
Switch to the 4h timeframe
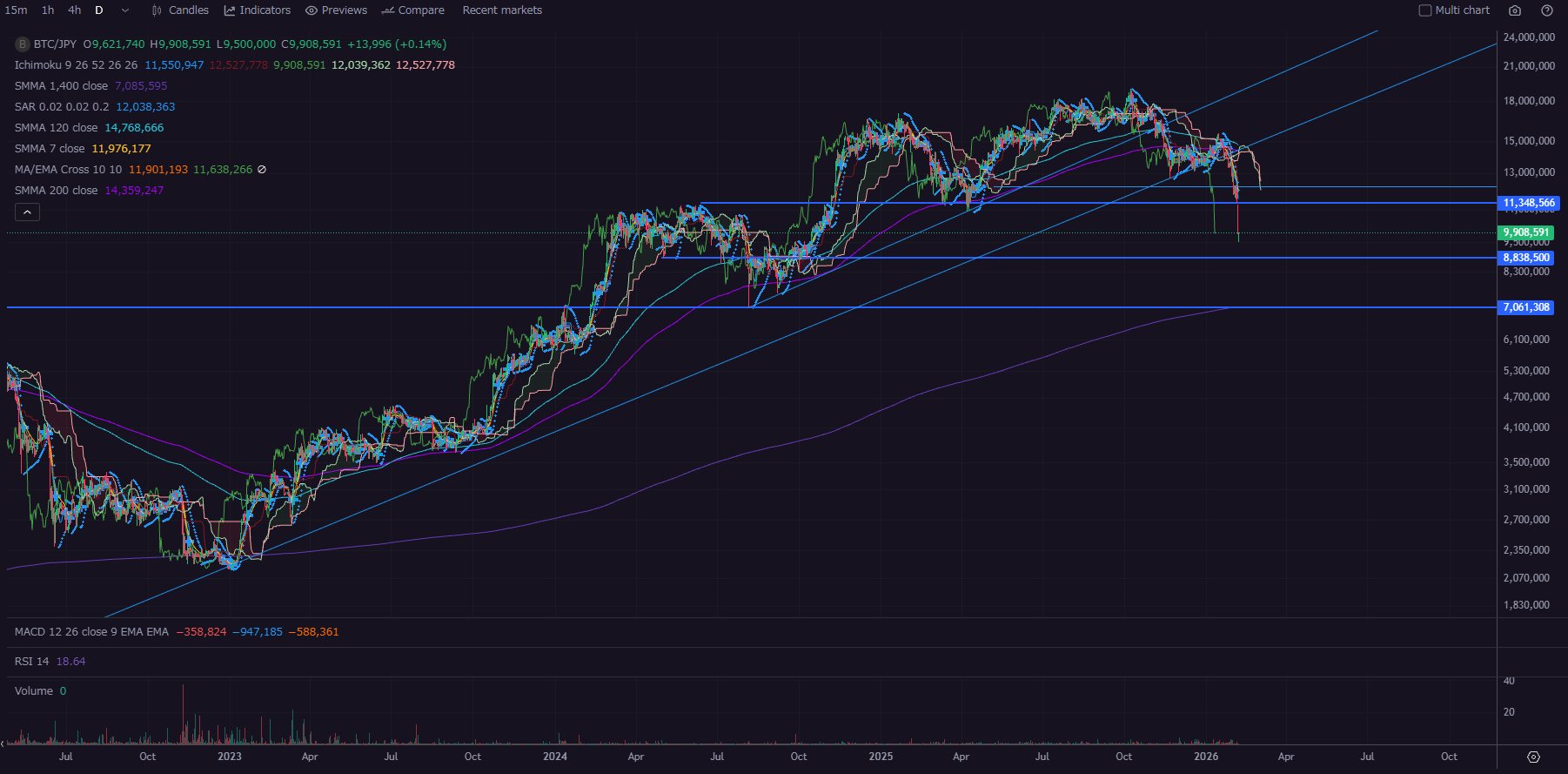tap(75, 10)
